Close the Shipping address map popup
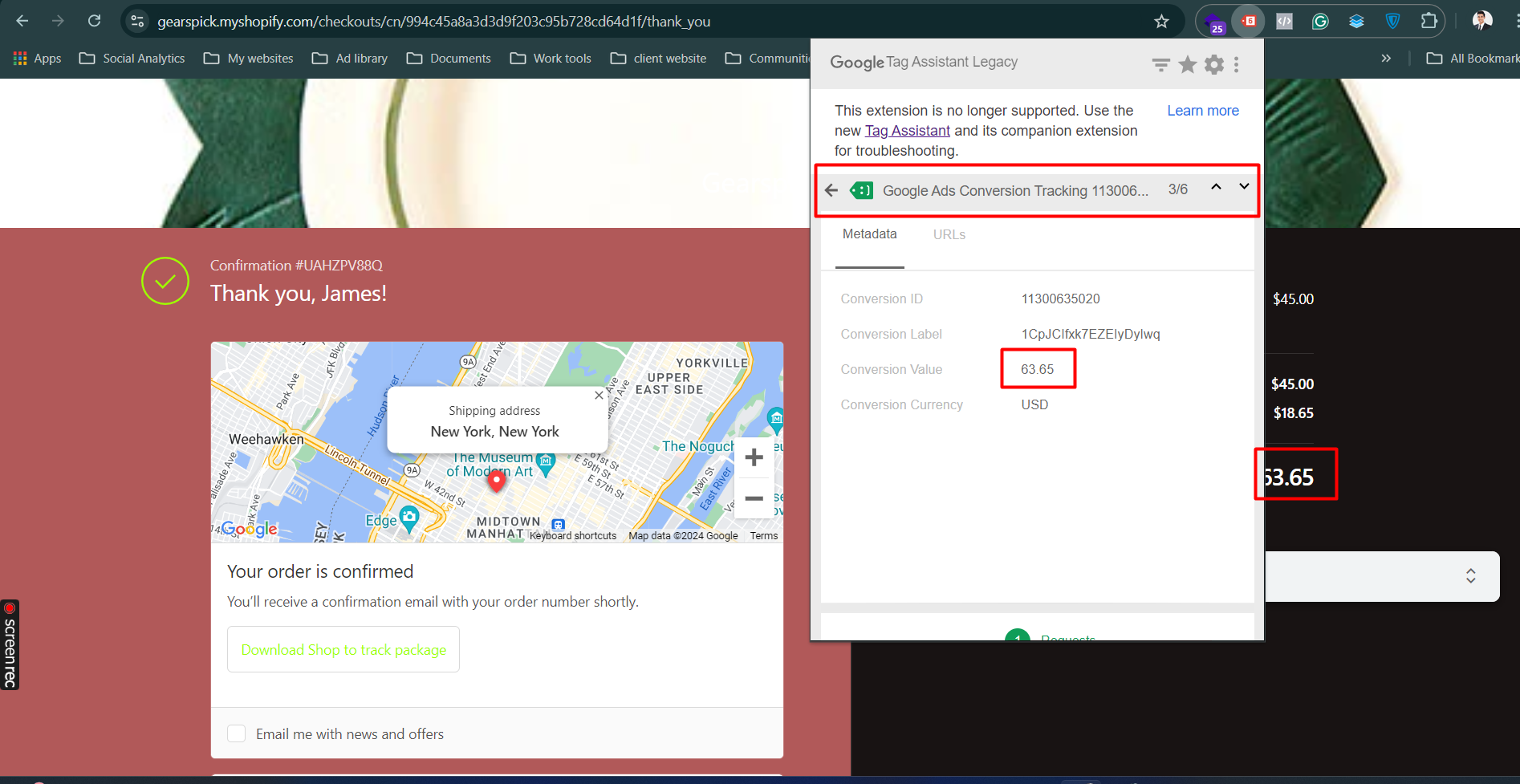 (599, 395)
